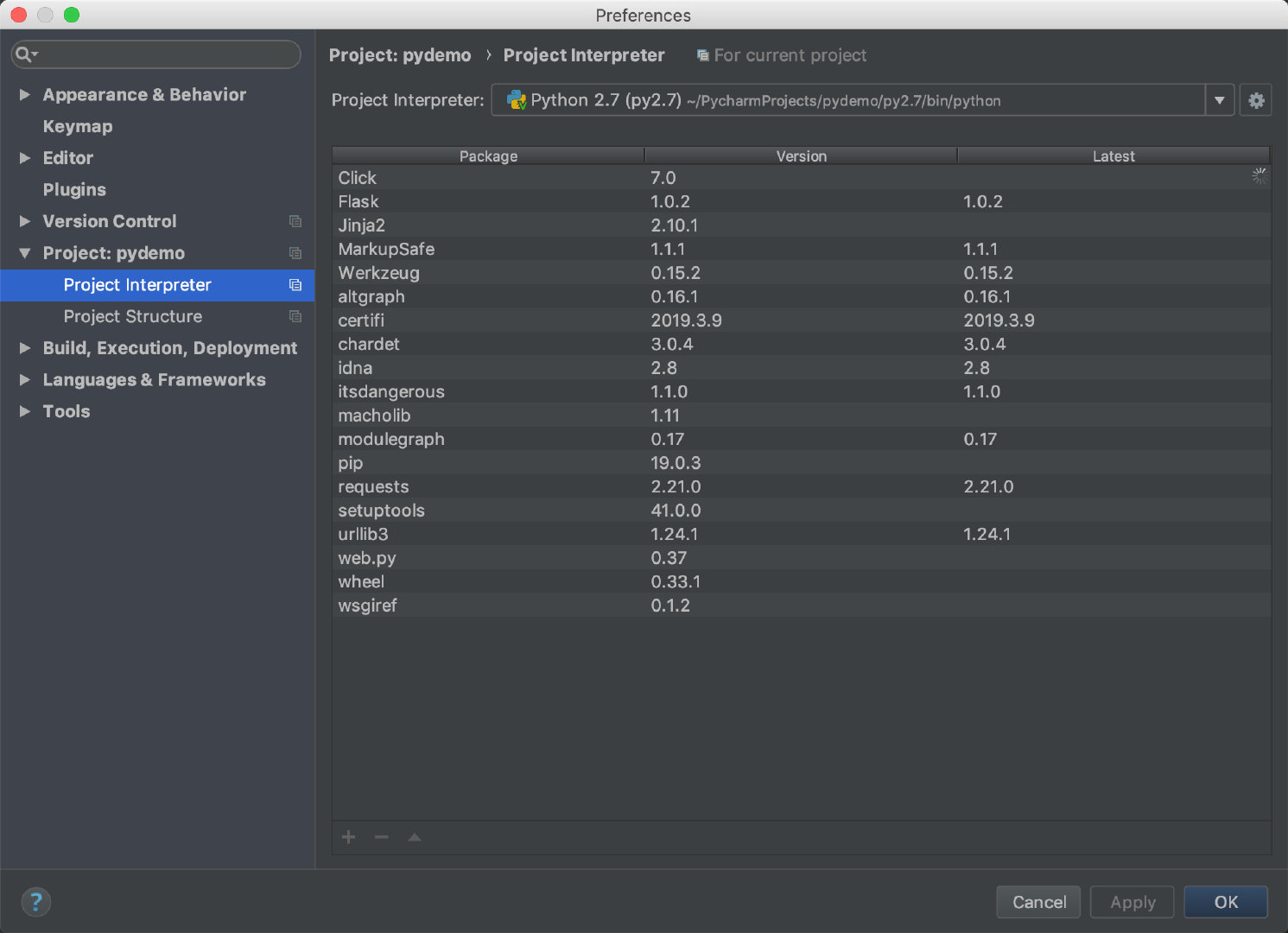This screenshot has width=1288, height=933.
Task: Select the chardet package row
Action: tap(802, 344)
